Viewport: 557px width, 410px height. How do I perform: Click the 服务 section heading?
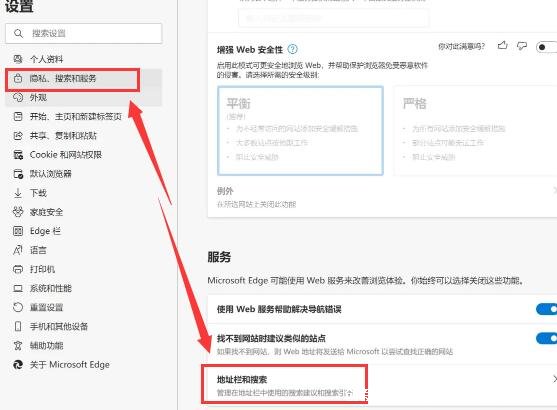click(219, 257)
